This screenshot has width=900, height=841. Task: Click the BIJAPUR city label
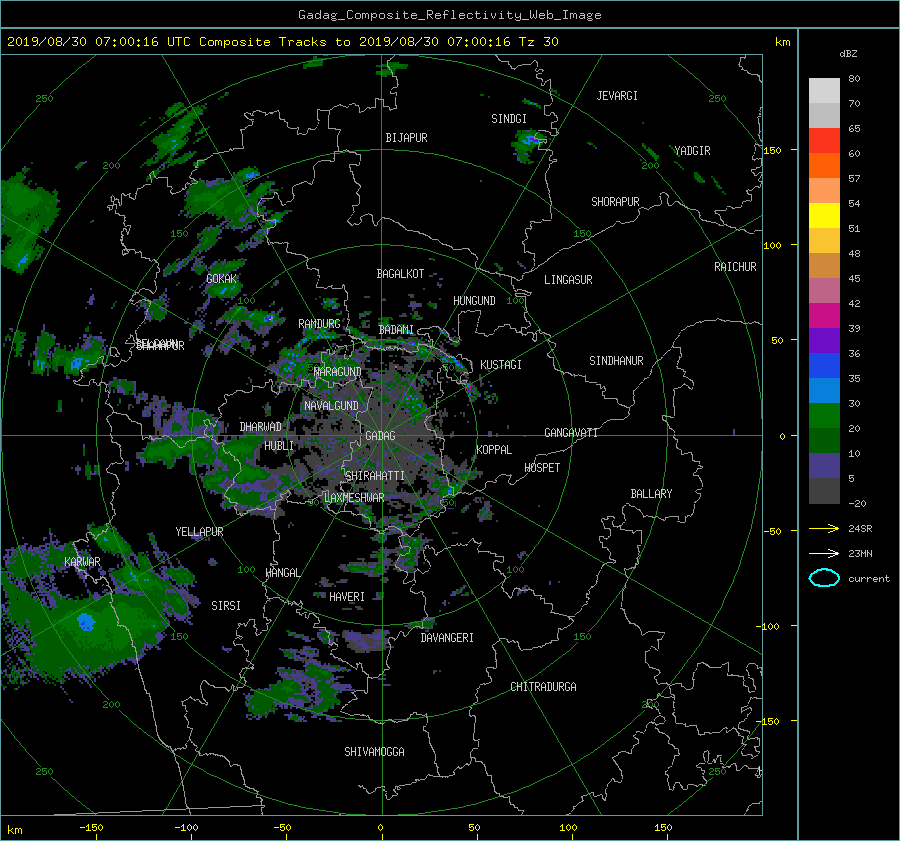(x=406, y=138)
